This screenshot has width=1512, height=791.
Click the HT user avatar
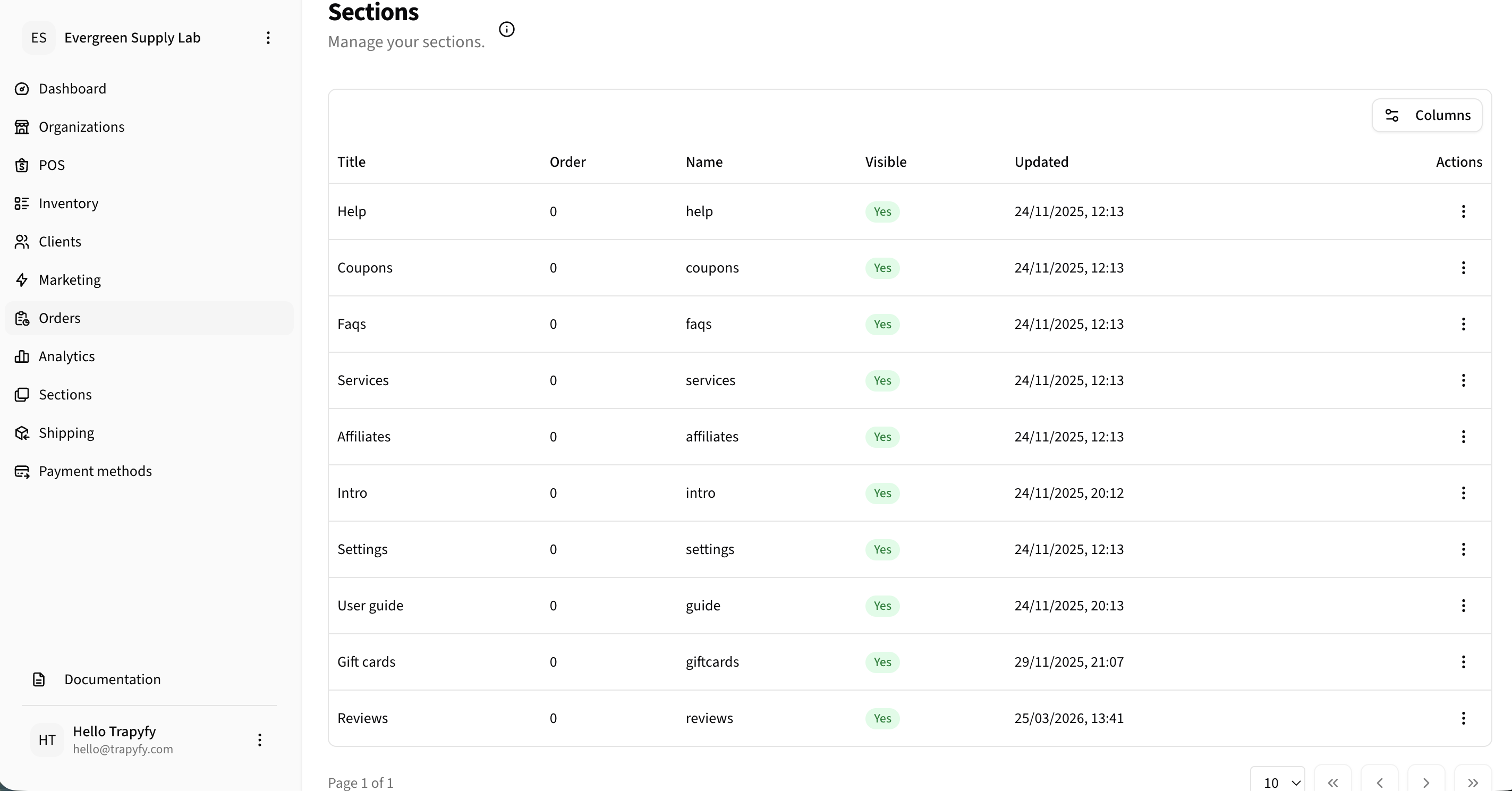(47, 740)
